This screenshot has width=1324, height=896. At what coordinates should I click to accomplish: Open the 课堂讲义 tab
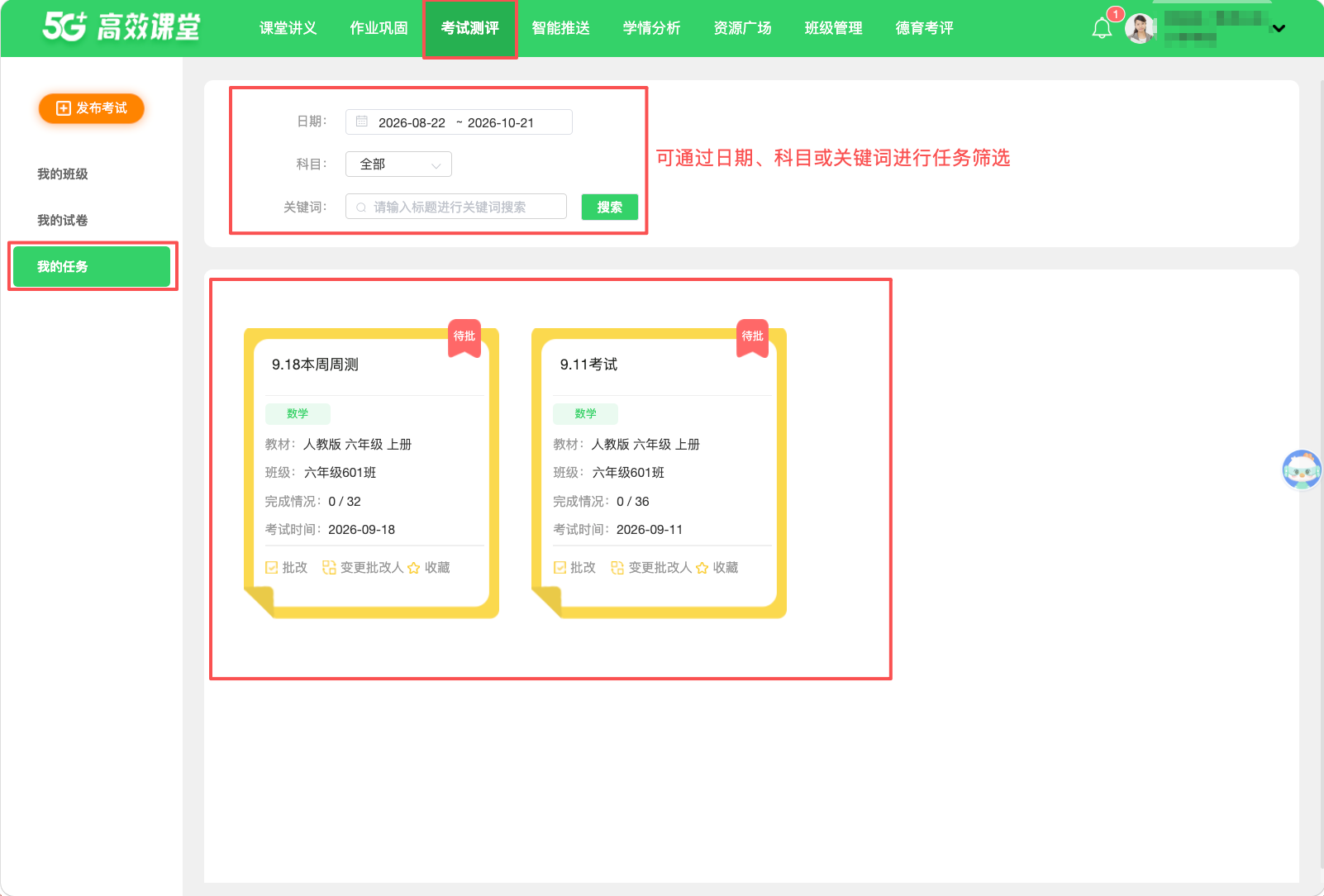click(288, 28)
